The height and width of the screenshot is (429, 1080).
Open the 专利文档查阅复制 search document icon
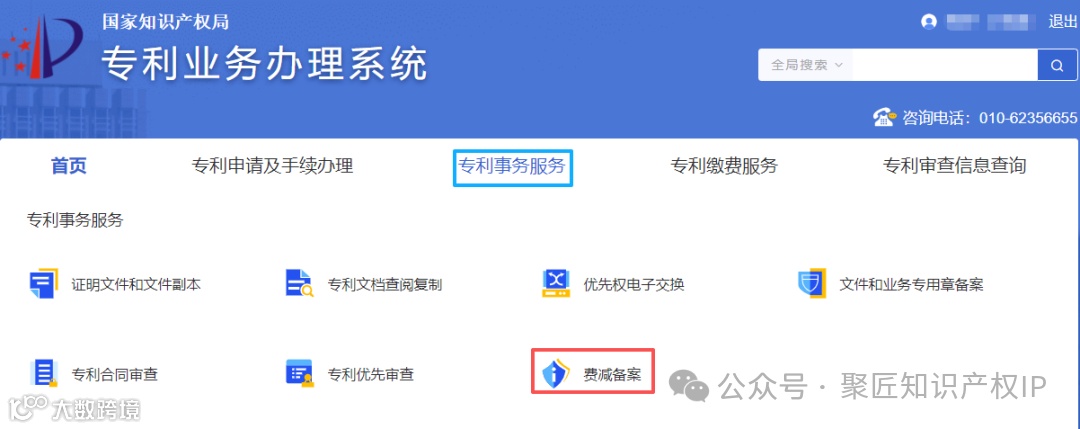click(299, 284)
